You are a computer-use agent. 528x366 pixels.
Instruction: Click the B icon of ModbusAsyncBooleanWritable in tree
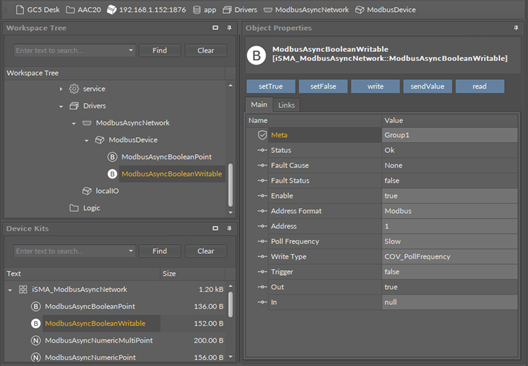click(112, 174)
